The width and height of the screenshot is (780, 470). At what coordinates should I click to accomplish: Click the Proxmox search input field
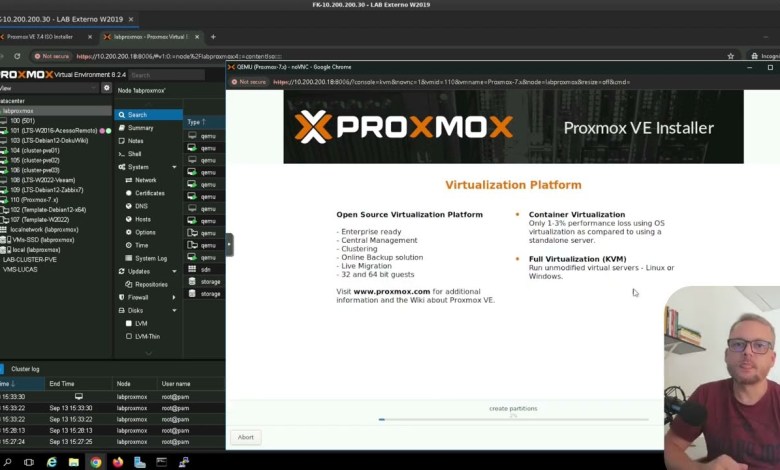[166, 75]
